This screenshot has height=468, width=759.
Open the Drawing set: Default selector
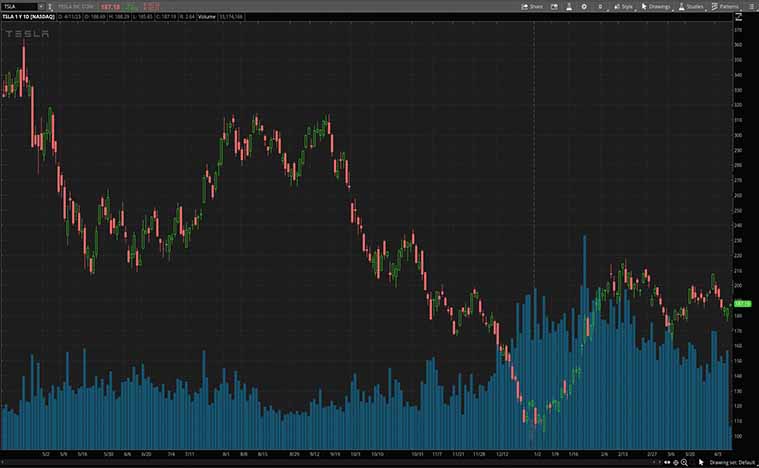pos(732,463)
